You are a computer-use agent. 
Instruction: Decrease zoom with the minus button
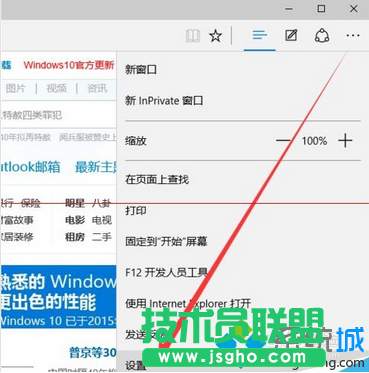(x=283, y=141)
